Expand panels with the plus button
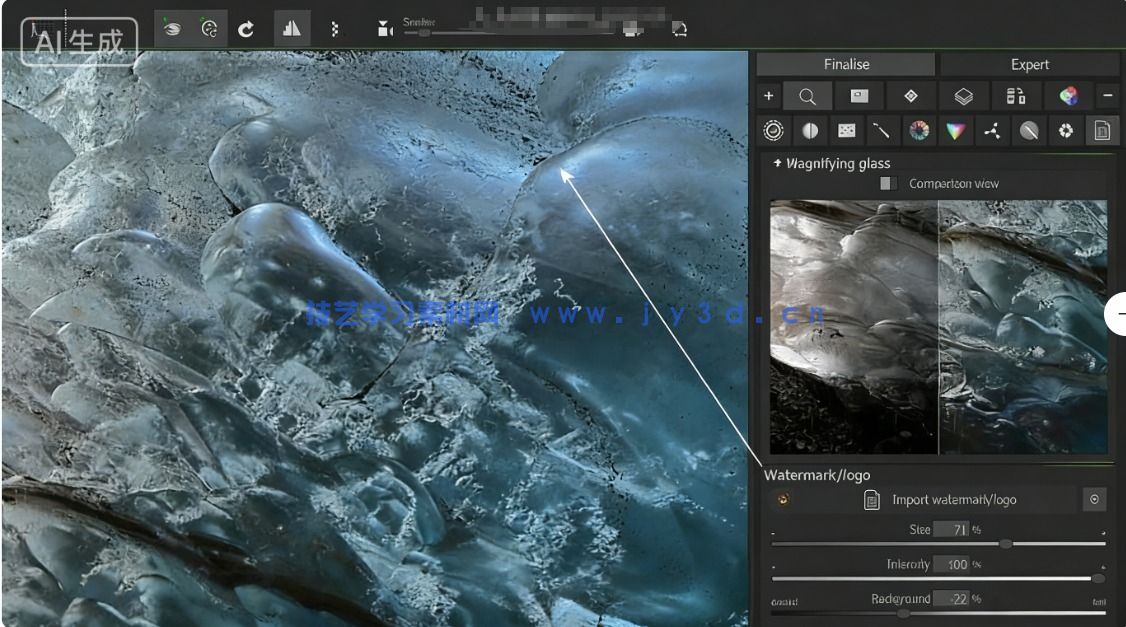1126x627 pixels. pos(768,97)
